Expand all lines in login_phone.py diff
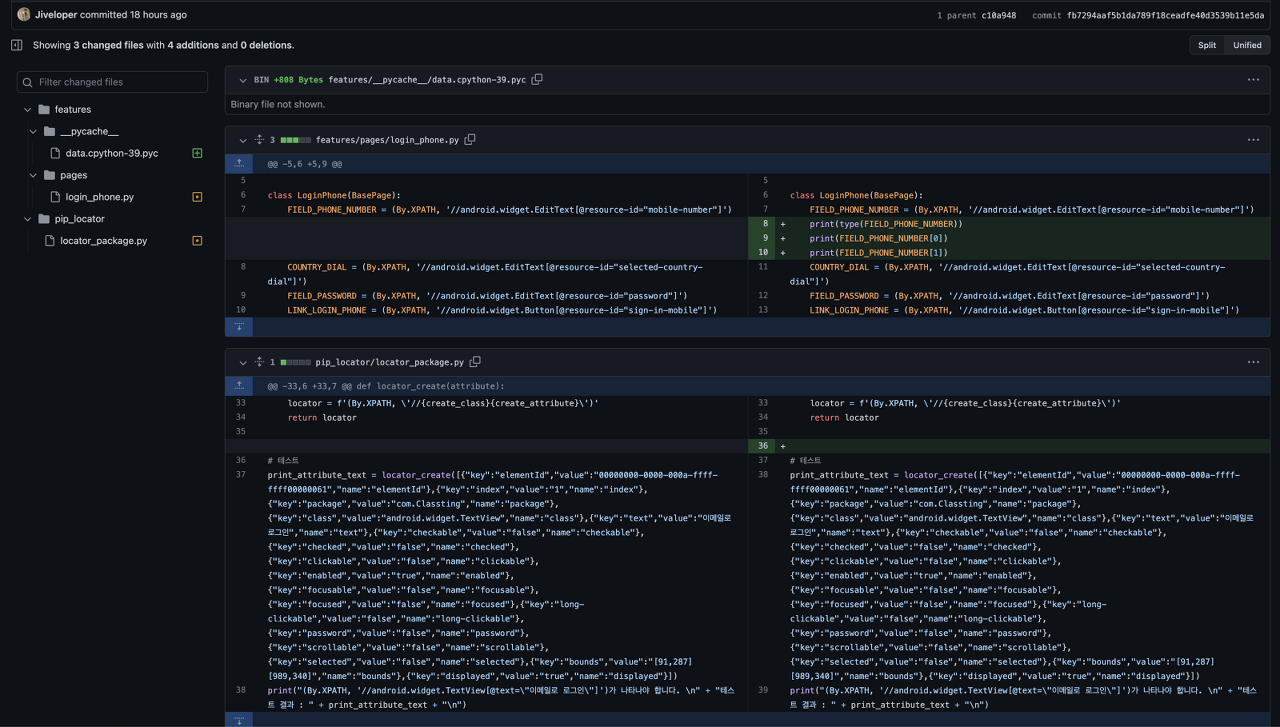 (x=259, y=140)
